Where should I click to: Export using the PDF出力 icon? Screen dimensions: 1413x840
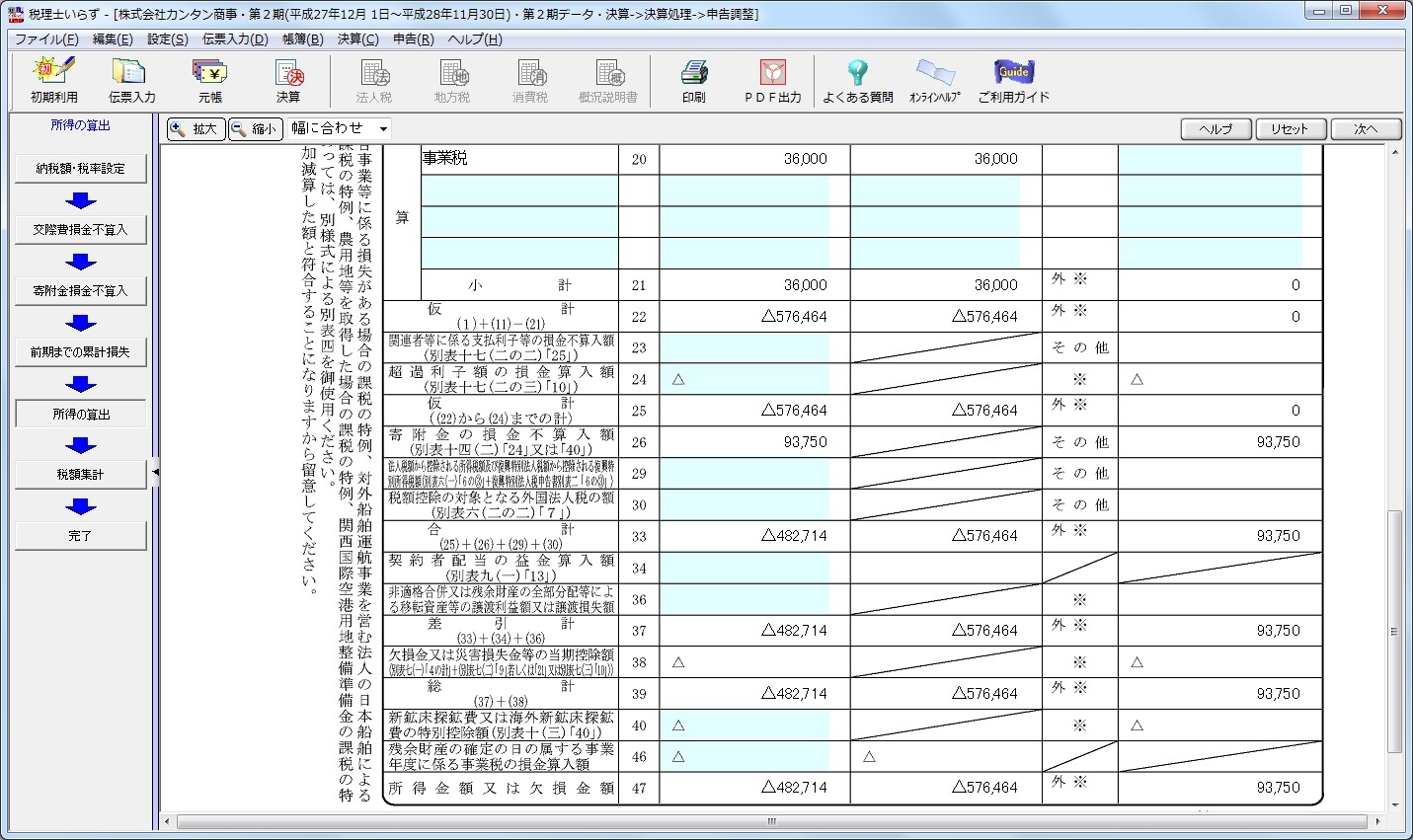772,80
